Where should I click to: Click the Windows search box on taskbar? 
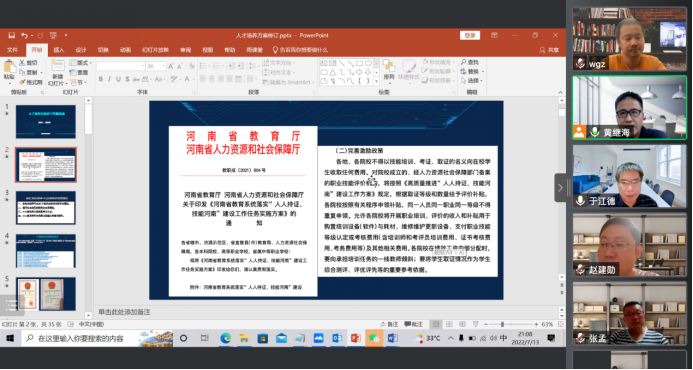97,339
